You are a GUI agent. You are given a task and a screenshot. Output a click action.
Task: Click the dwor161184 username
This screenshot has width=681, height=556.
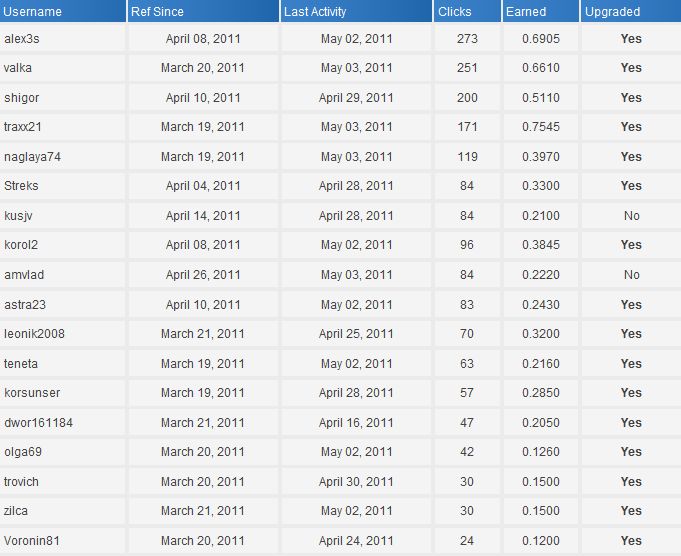tap(39, 423)
